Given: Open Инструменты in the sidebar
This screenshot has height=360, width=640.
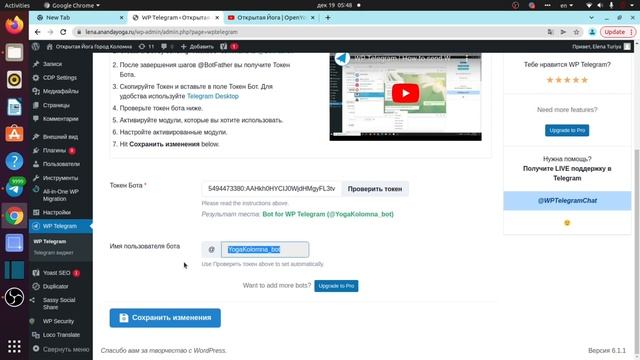Looking at the screenshot, I should (x=61, y=178).
